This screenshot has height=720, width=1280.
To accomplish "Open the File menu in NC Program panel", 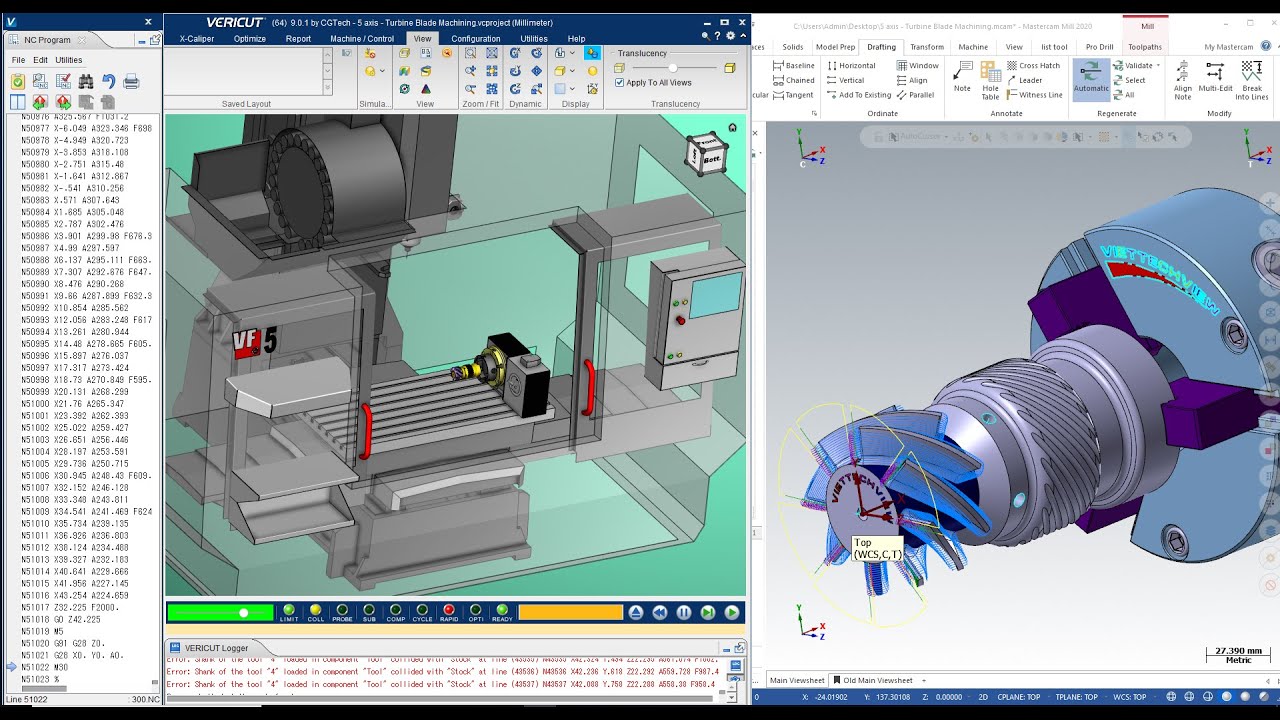I will click(x=18, y=60).
